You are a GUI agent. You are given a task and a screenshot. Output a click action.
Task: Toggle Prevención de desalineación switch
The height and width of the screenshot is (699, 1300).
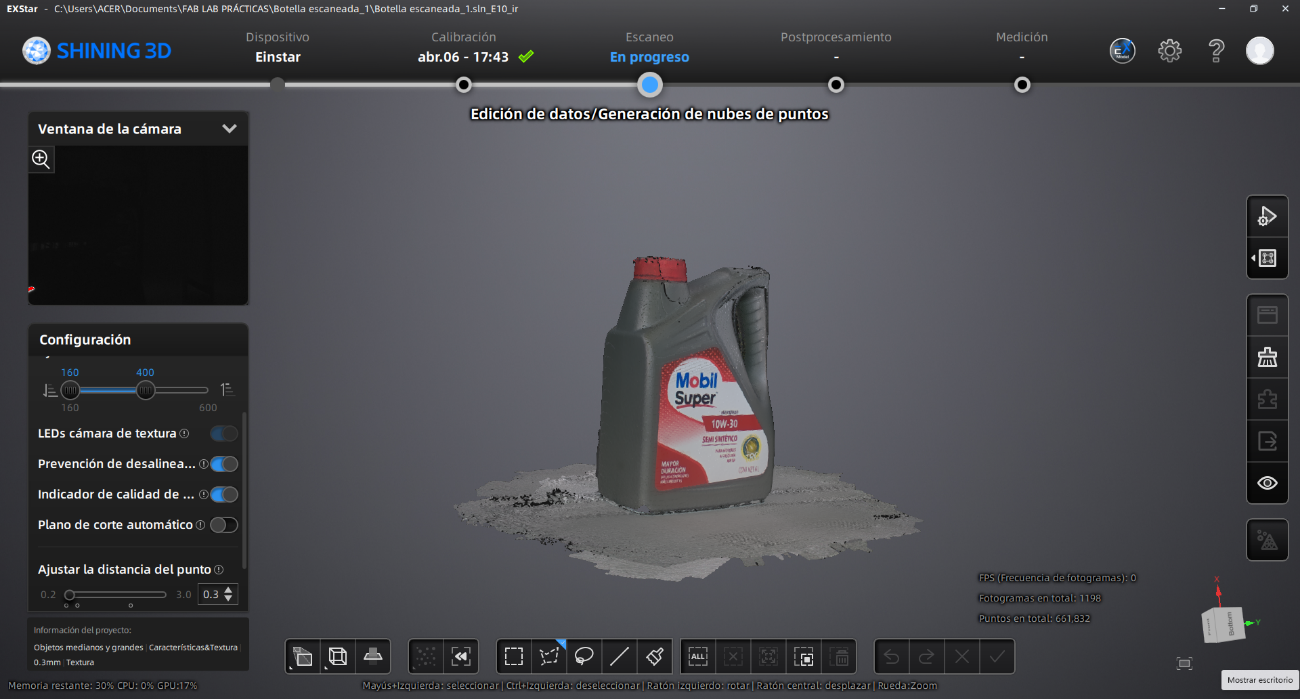[224, 464]
